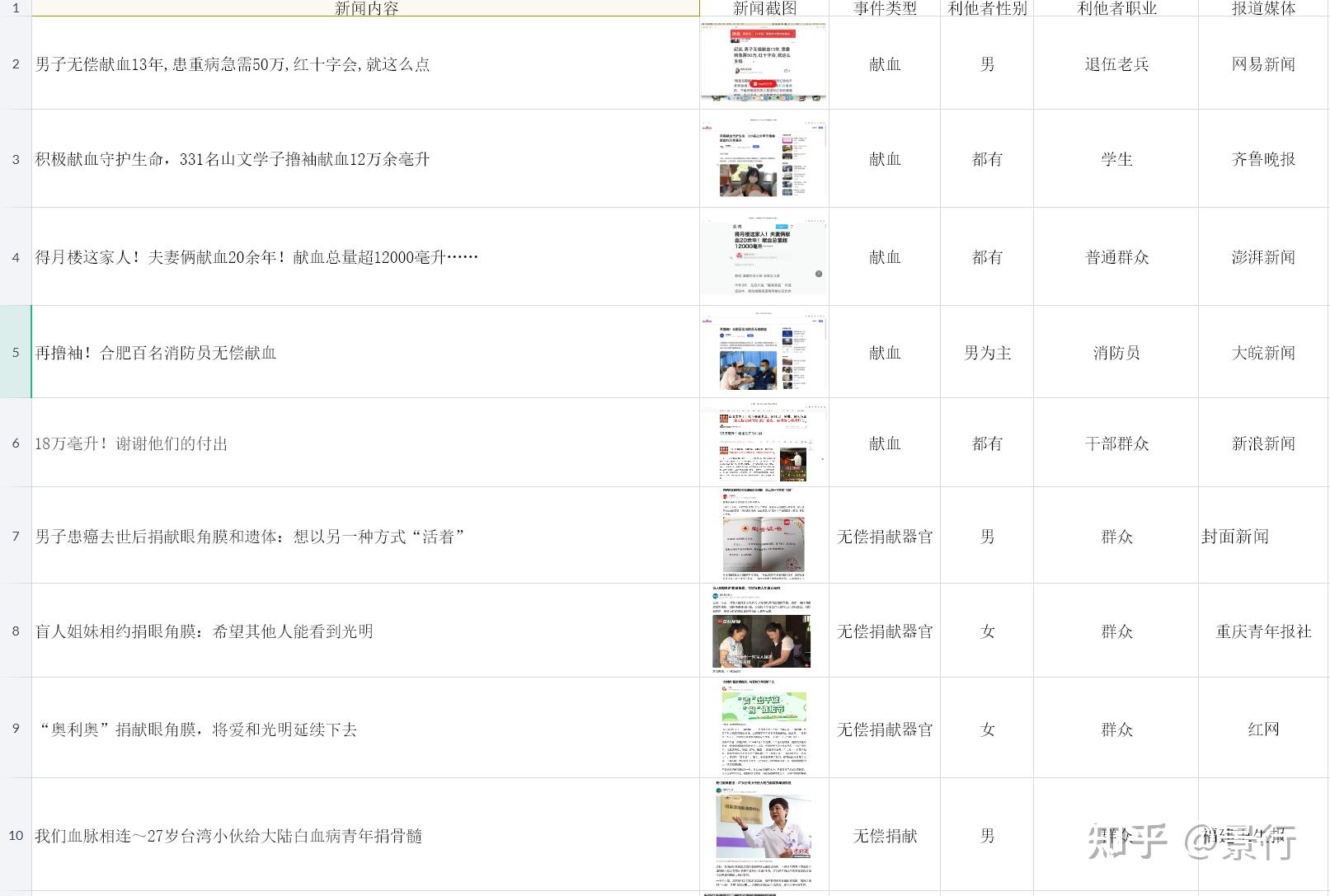
Task: Select cell containing 退伍老兵
Action: 1116,63
